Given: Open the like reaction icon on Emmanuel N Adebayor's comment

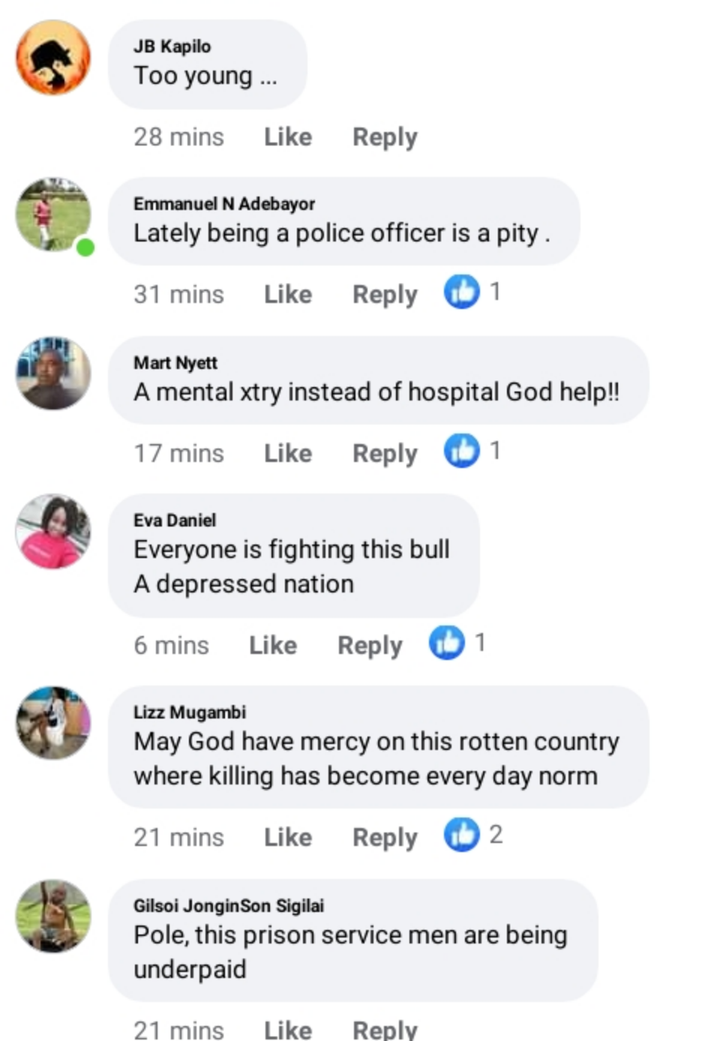Looking at the screenshot, I should (x=462, y=292).
